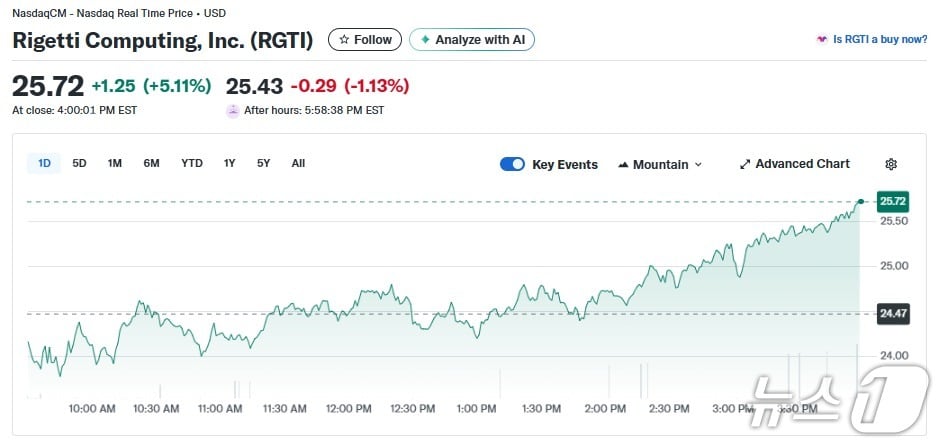Switch to the 5D time range
Viewport: 943px width, 447px height.
pos(80,163)
